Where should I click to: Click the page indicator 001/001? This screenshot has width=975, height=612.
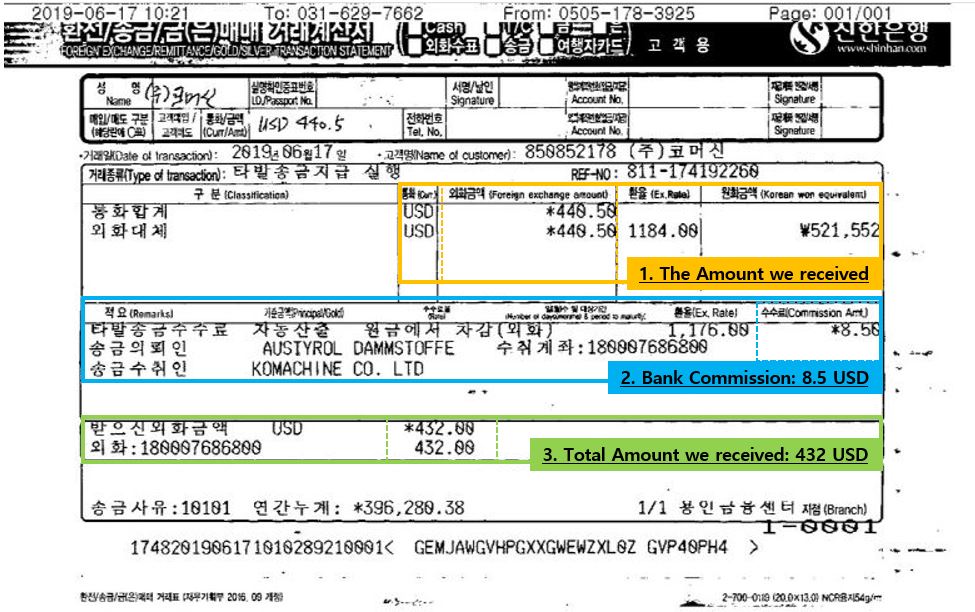coord(858,13)
